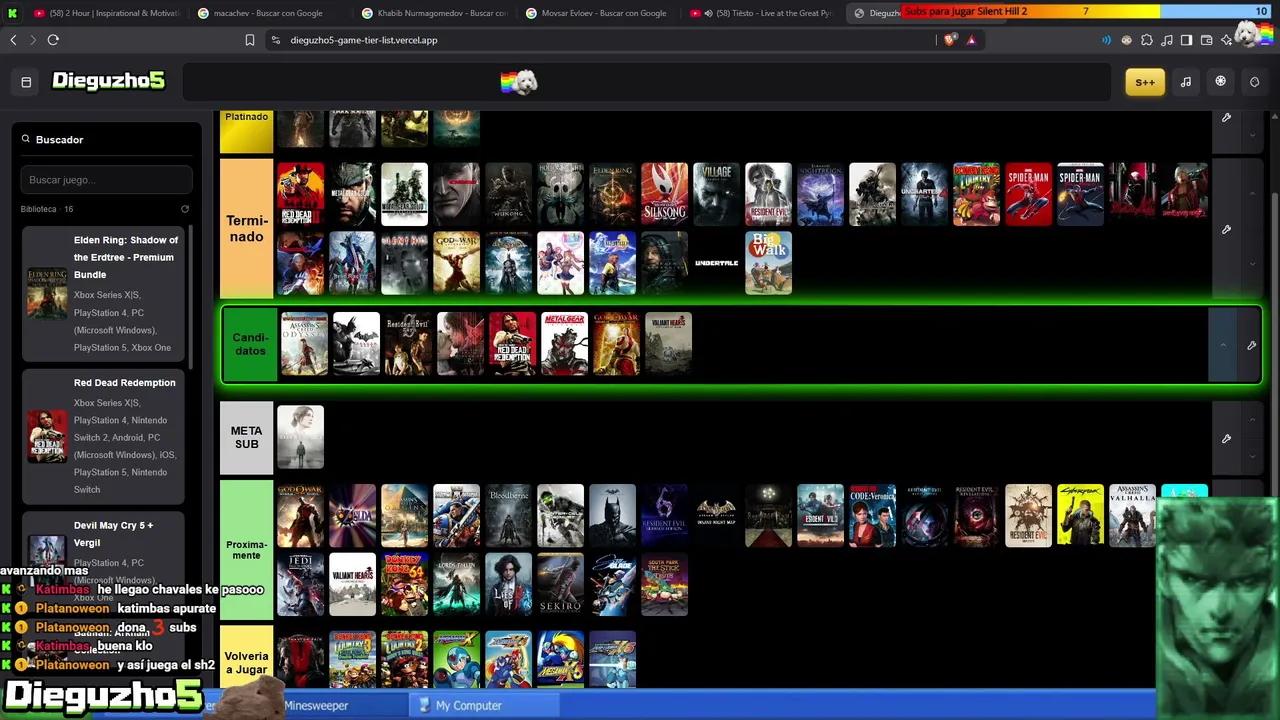The image size is (1280, 720).
Task: Refresh the Biblioteca list icon
Action: (185, 209)
